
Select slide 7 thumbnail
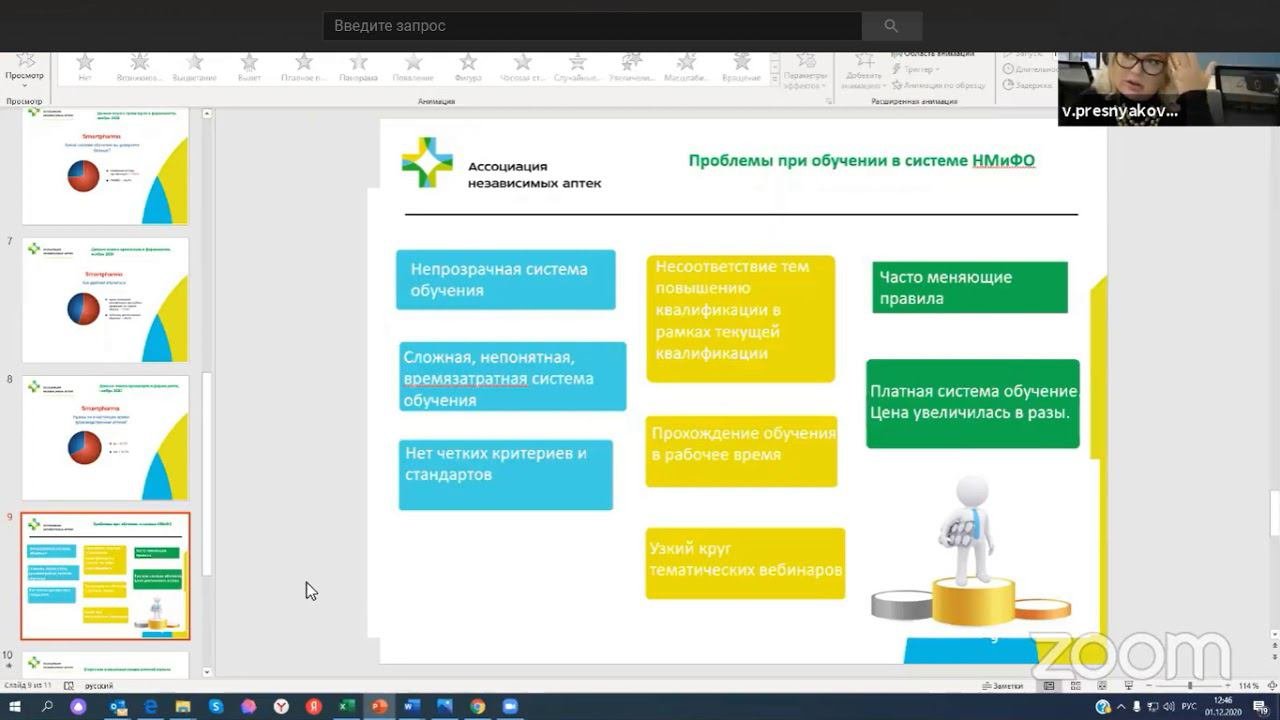(105, 300)
